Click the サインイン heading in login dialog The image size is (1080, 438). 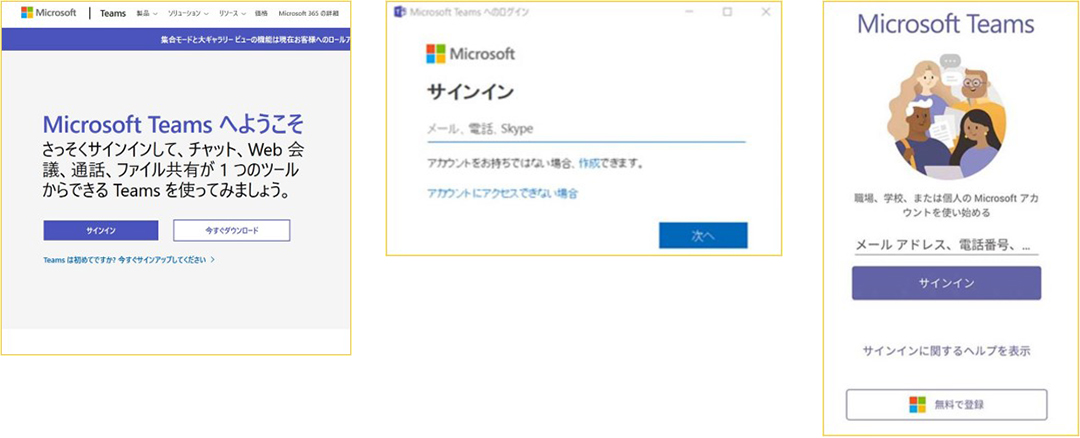click(470, 92)
